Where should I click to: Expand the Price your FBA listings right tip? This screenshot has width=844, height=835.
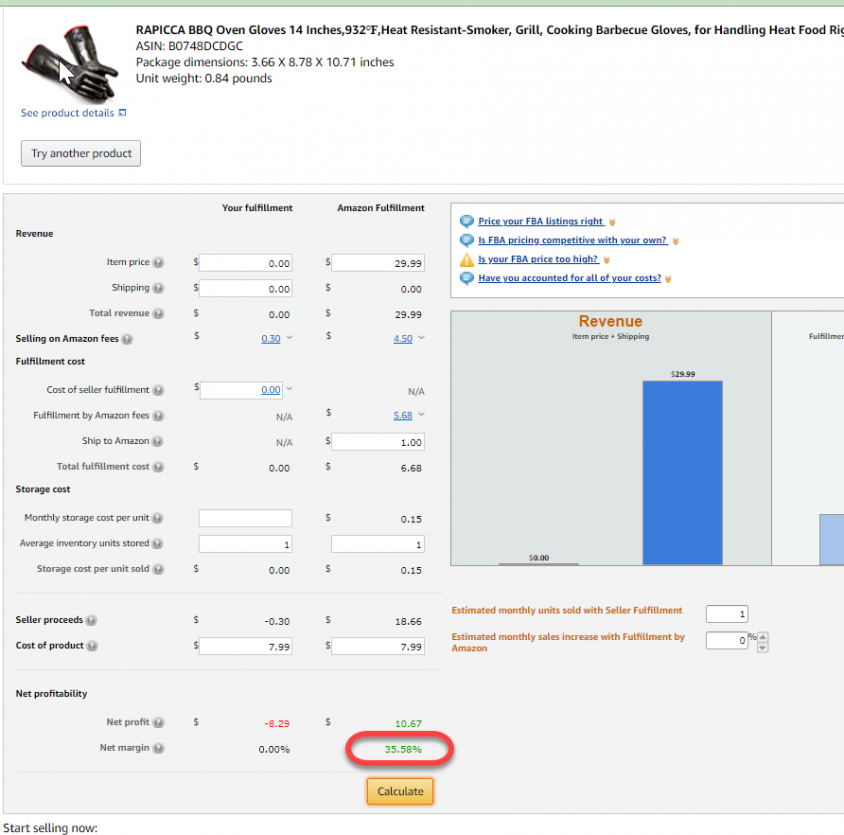[x=613, y=222]
